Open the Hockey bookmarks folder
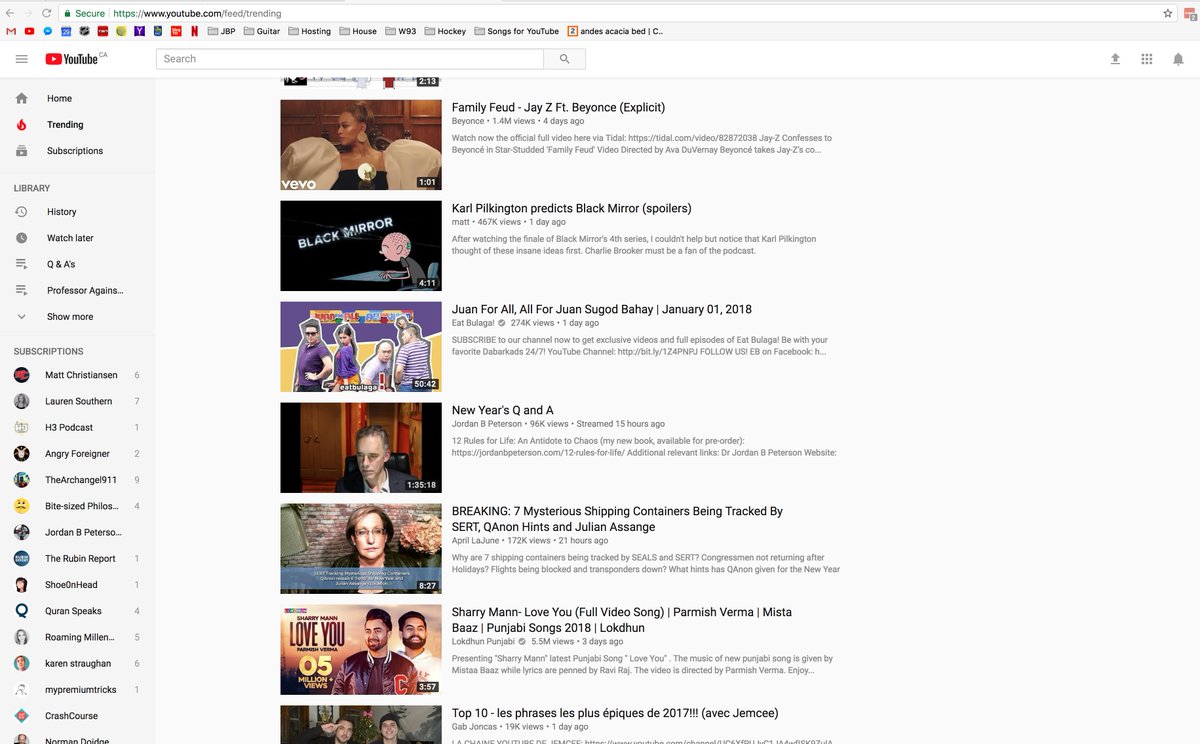This screenshot has height=744, width=1200. pyautogui.click(x=445, y=31)
